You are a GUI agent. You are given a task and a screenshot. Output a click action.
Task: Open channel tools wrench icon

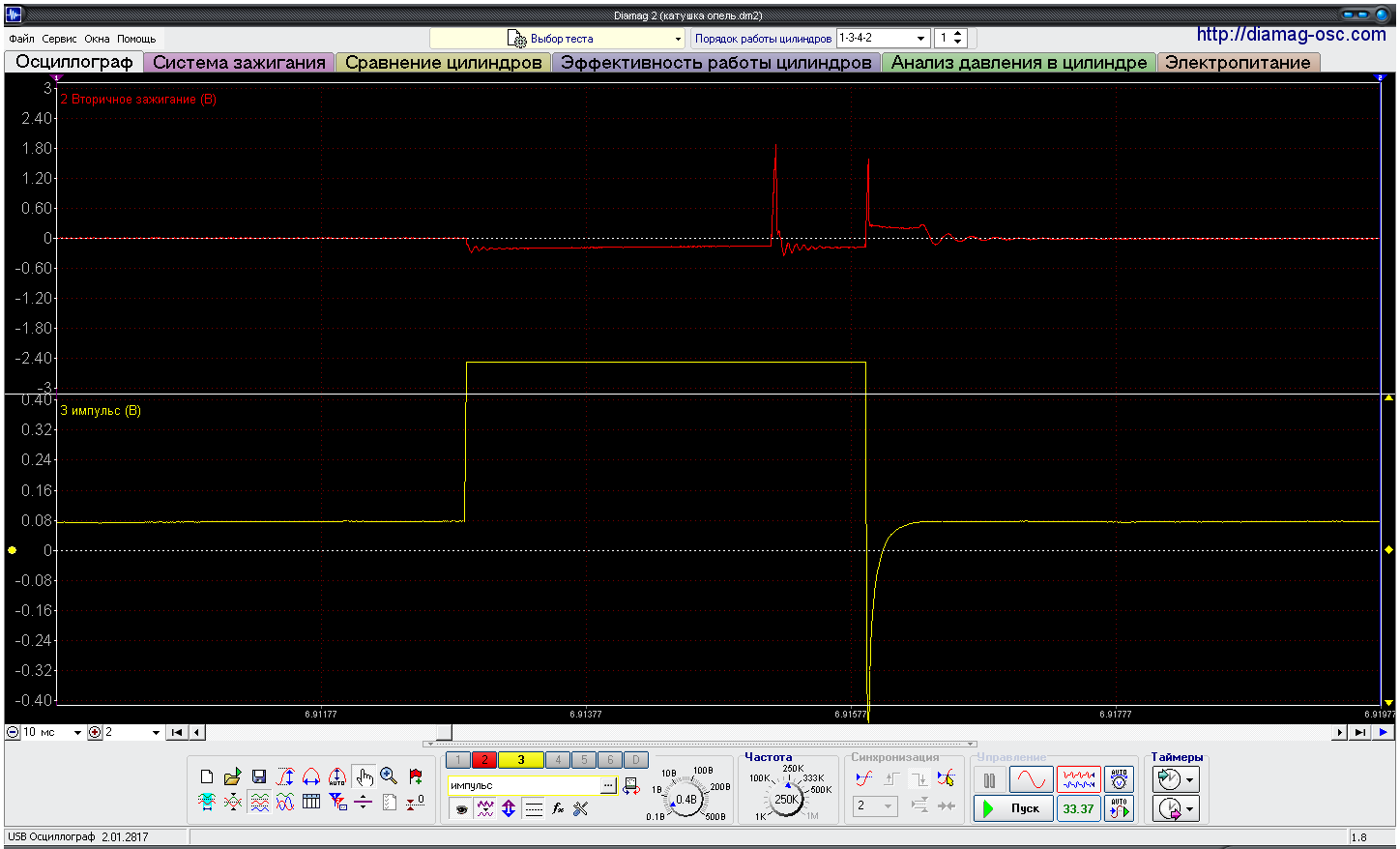click(581, 809)
